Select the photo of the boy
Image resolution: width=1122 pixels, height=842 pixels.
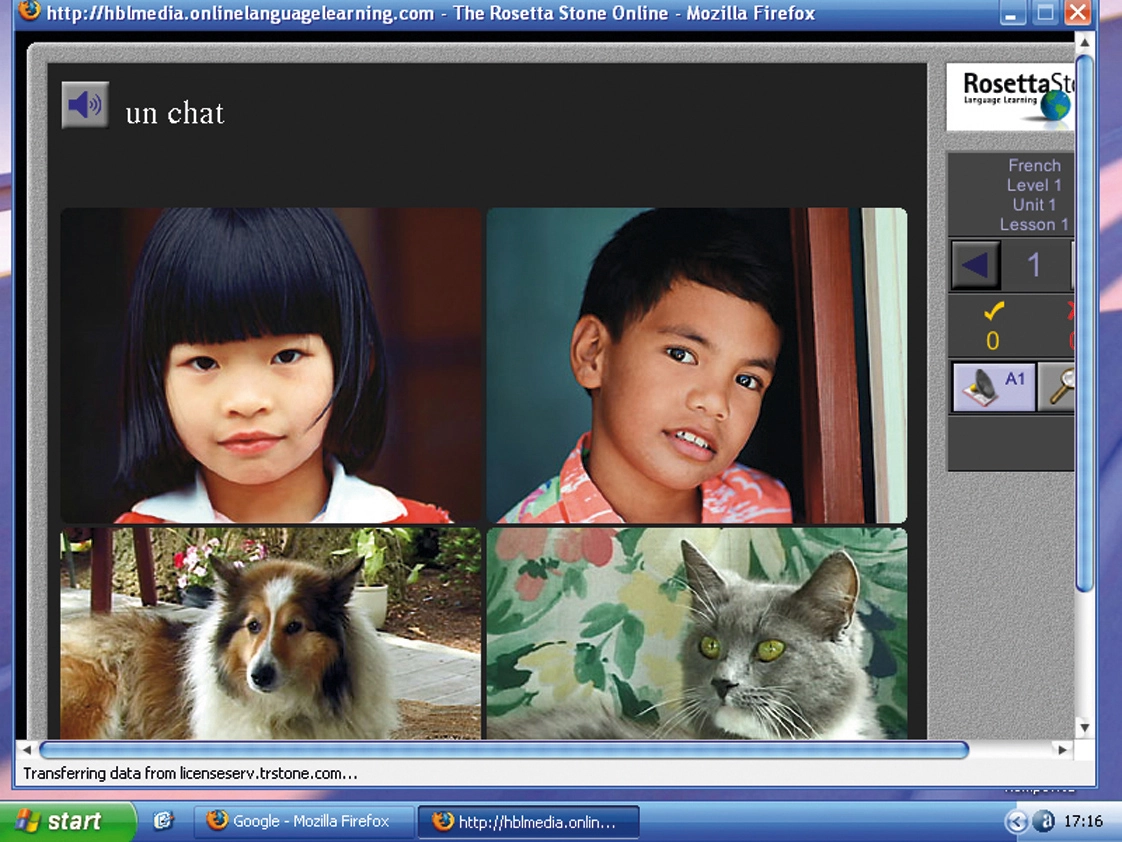pos(696,366)
